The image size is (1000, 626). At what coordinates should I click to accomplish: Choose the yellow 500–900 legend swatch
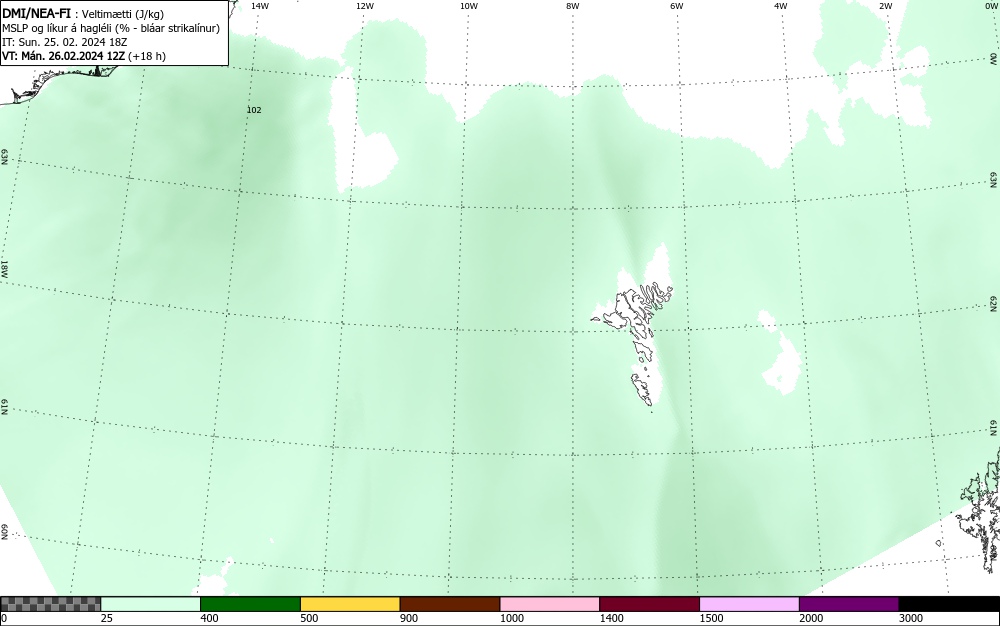pos(350,604)
